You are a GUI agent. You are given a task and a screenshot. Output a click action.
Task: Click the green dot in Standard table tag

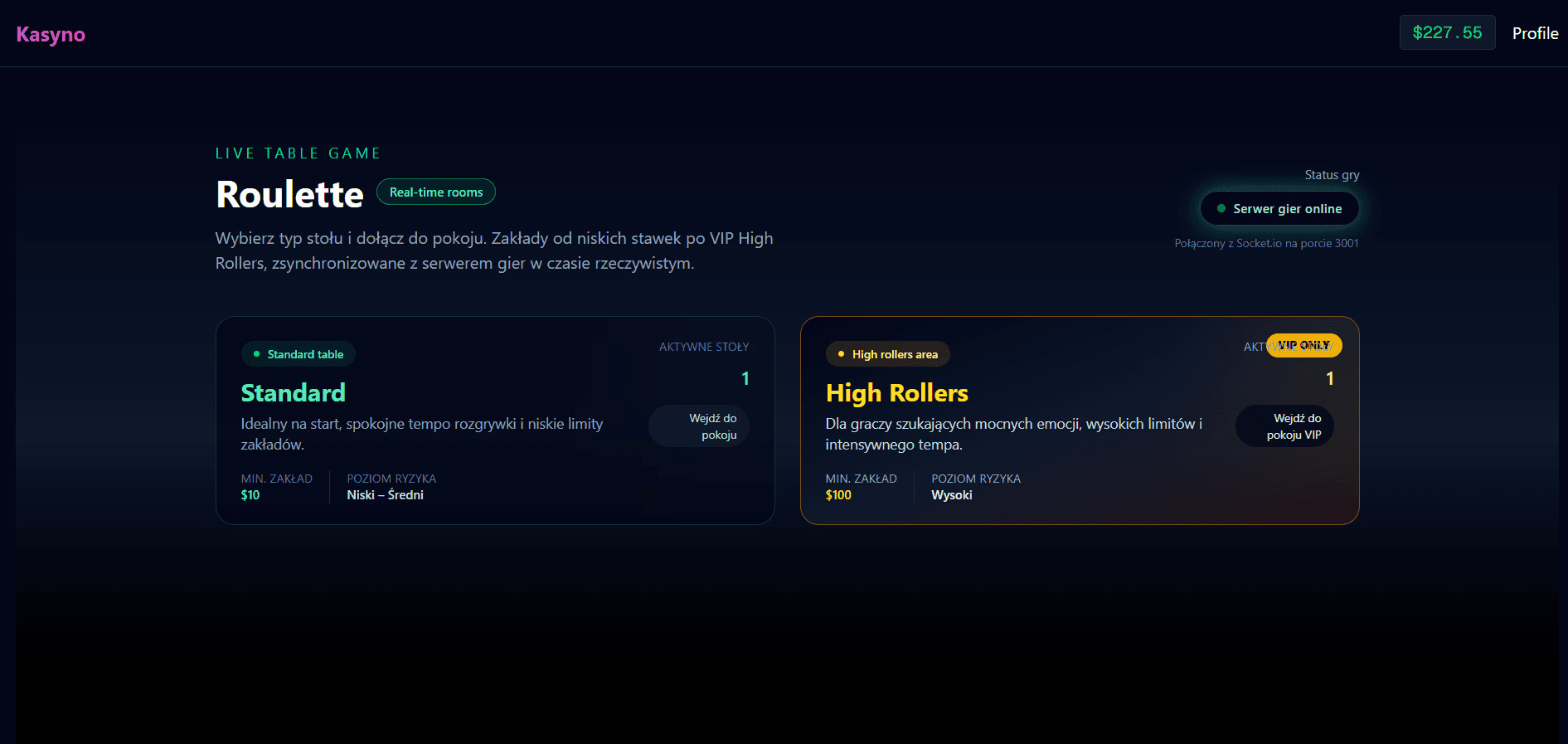click(x=256, y=354)
